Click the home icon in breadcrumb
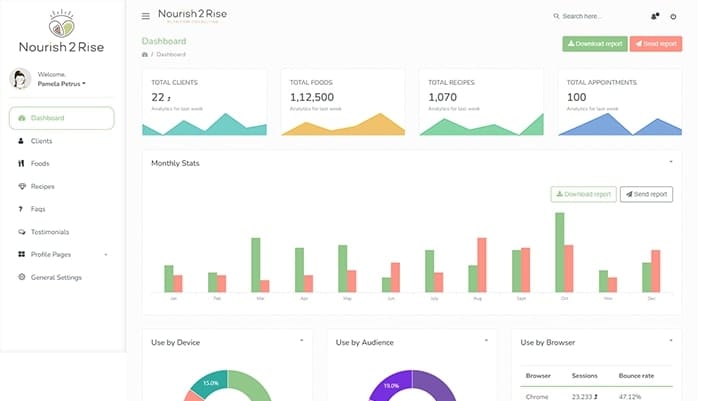The height and width of the screenshot is (401, 717). pos(144,54)
